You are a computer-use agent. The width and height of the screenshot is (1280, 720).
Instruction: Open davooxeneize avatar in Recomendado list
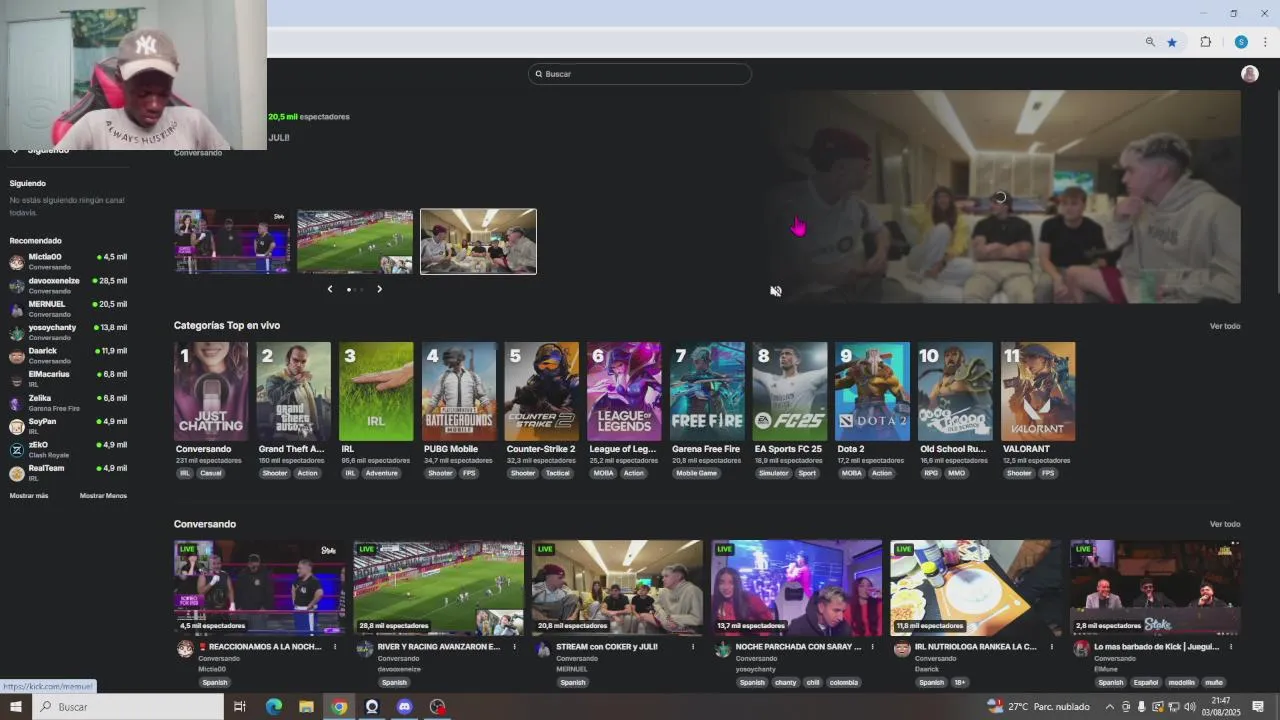tap(17, 285)
